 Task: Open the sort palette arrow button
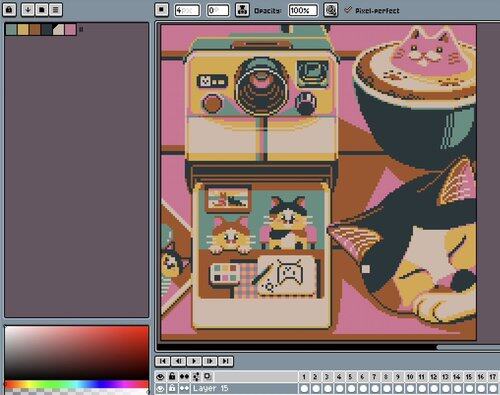(28, 10)
